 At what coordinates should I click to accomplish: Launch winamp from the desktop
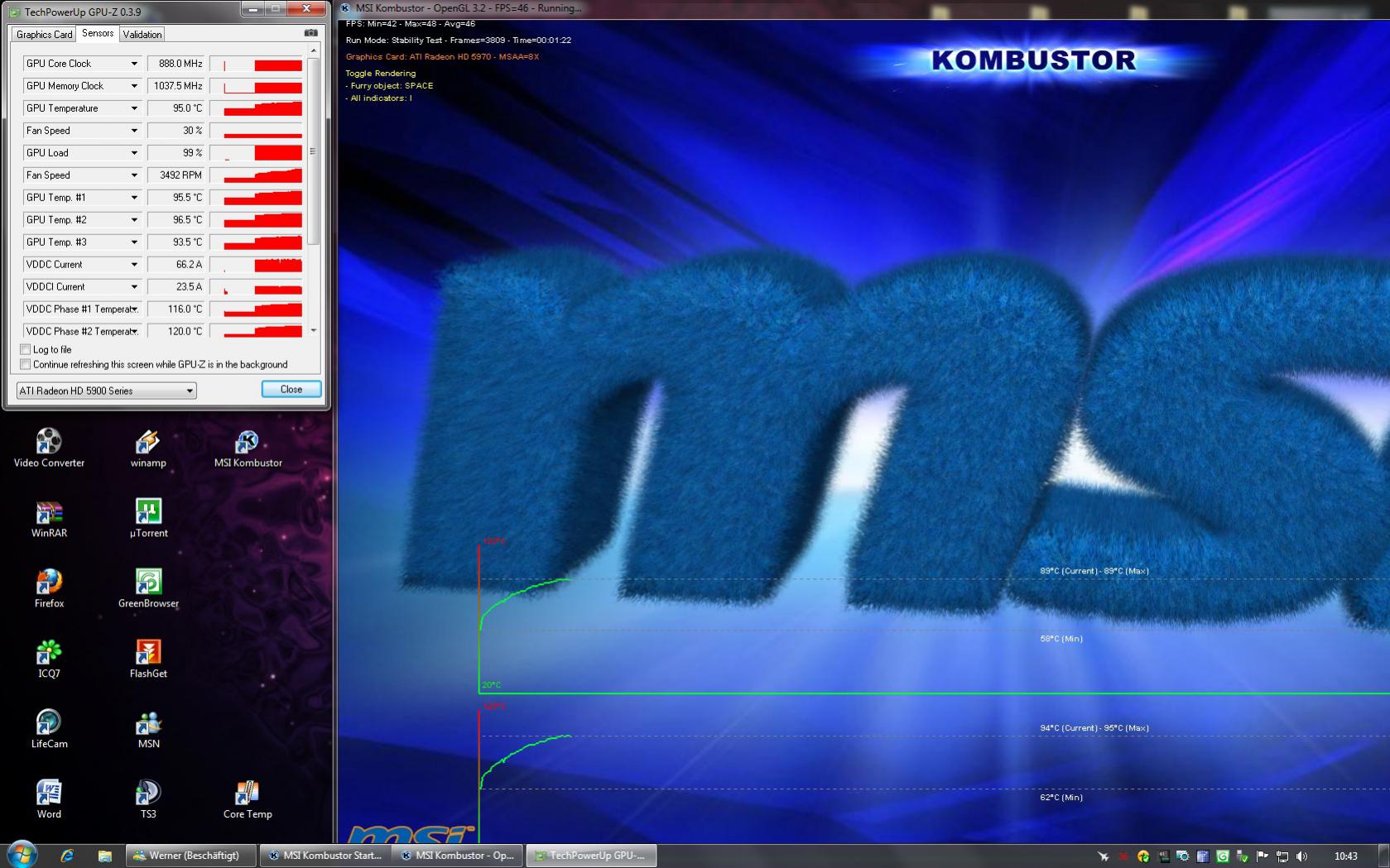pyautogui.click(x=148, y=448)
